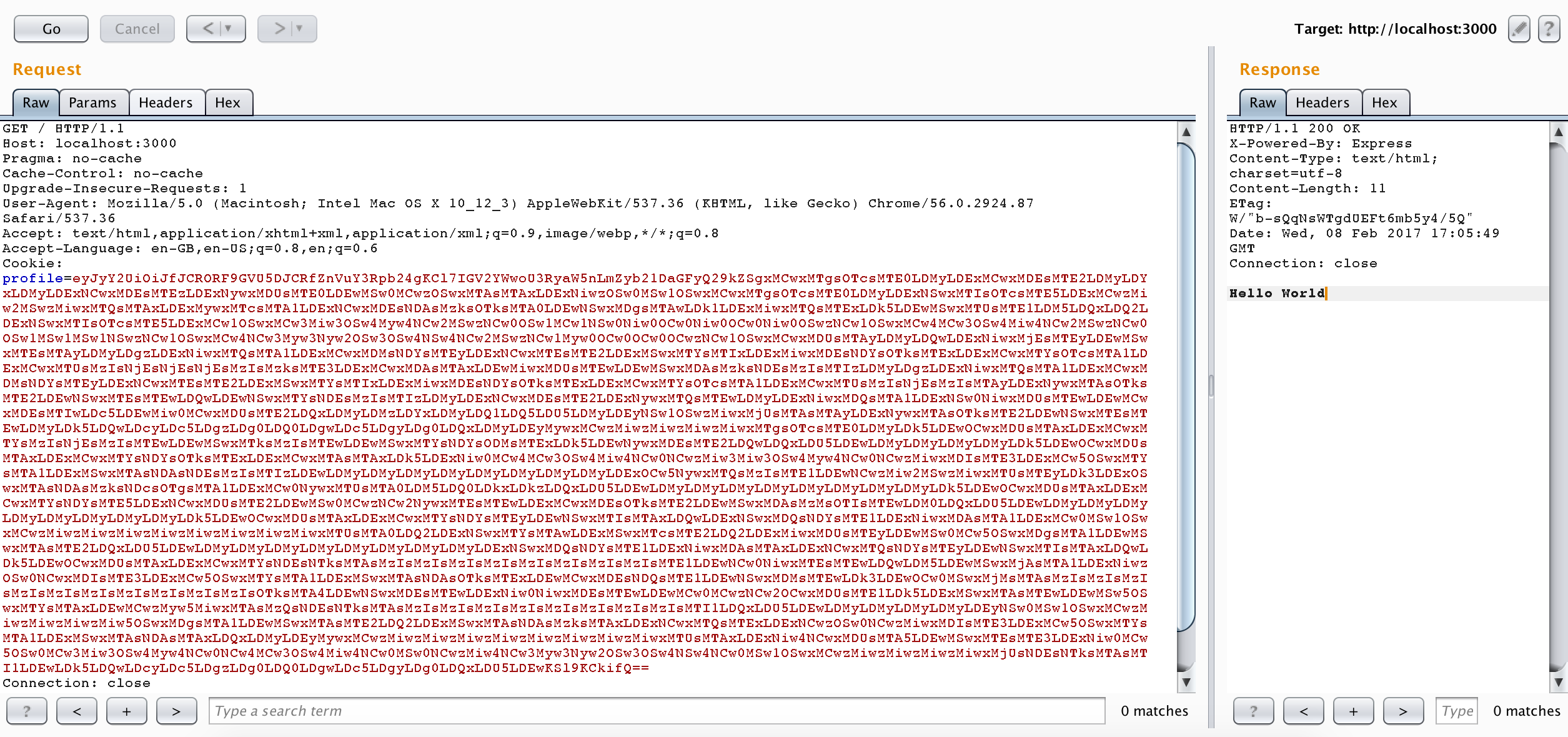Switch to the Headers request tab

163,102
